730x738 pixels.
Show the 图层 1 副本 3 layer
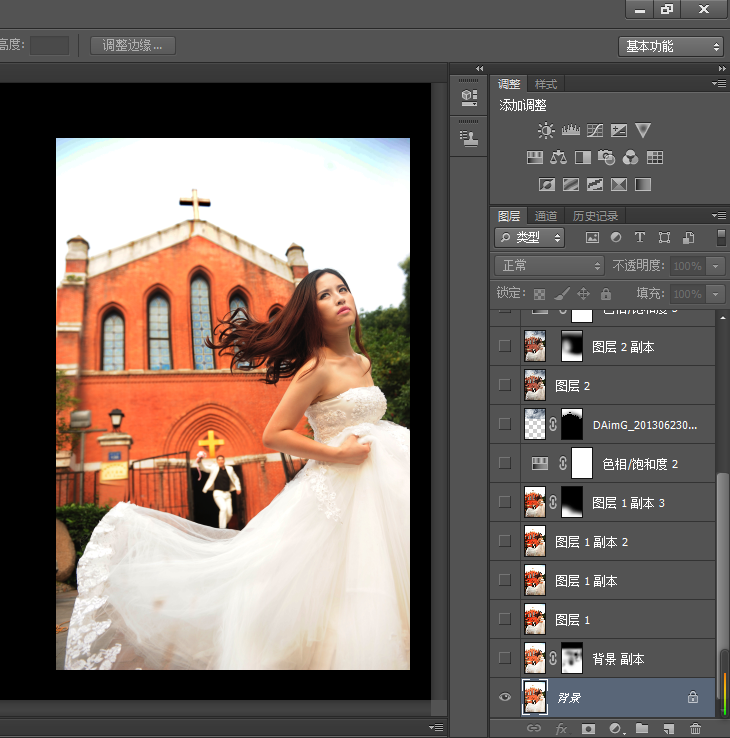click(505, 502)
